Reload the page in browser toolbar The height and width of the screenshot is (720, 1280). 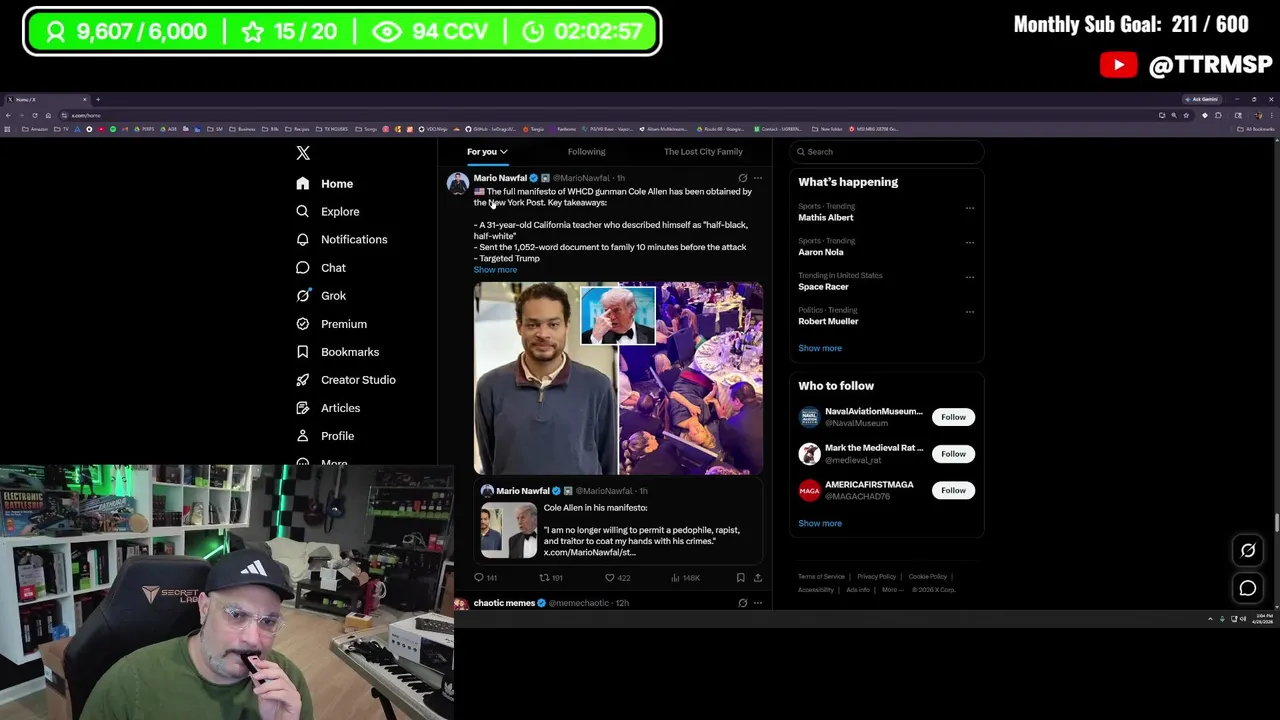pyautogui.click(x=35, y=115)
